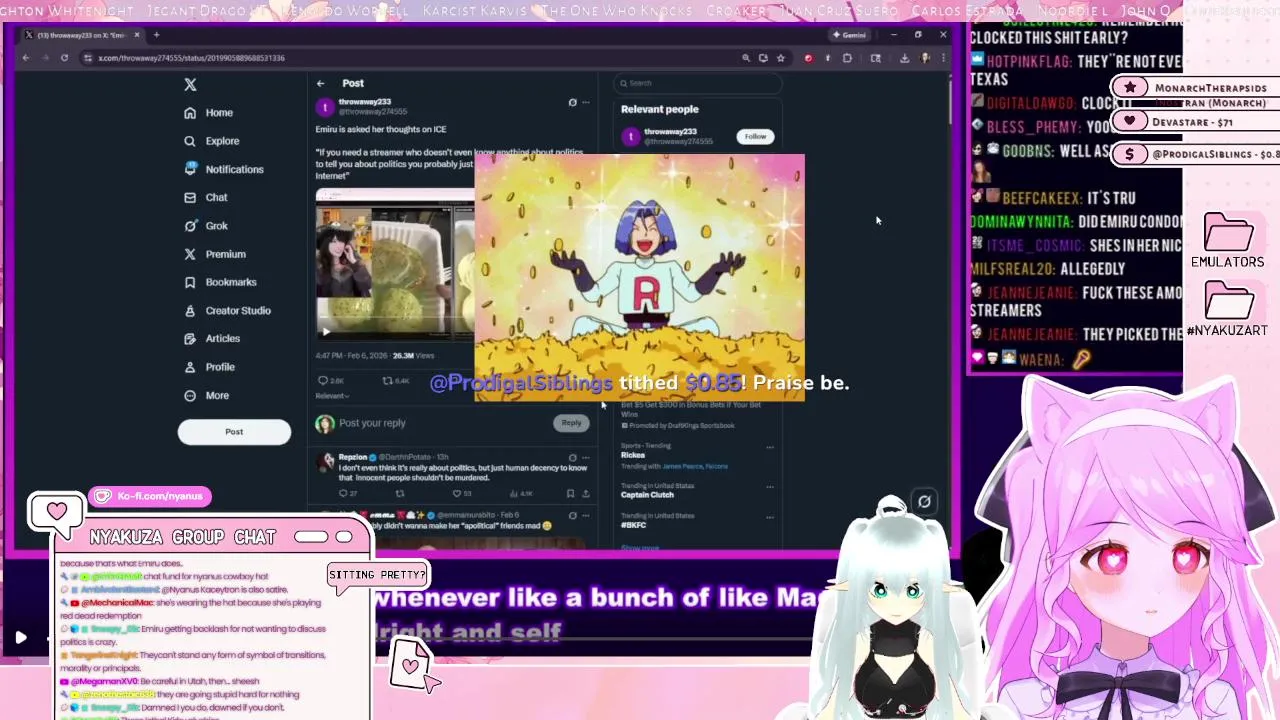The image size is (1280, 720).
Task: Open a new browser tab with plus
Action: tap(156, 35)
